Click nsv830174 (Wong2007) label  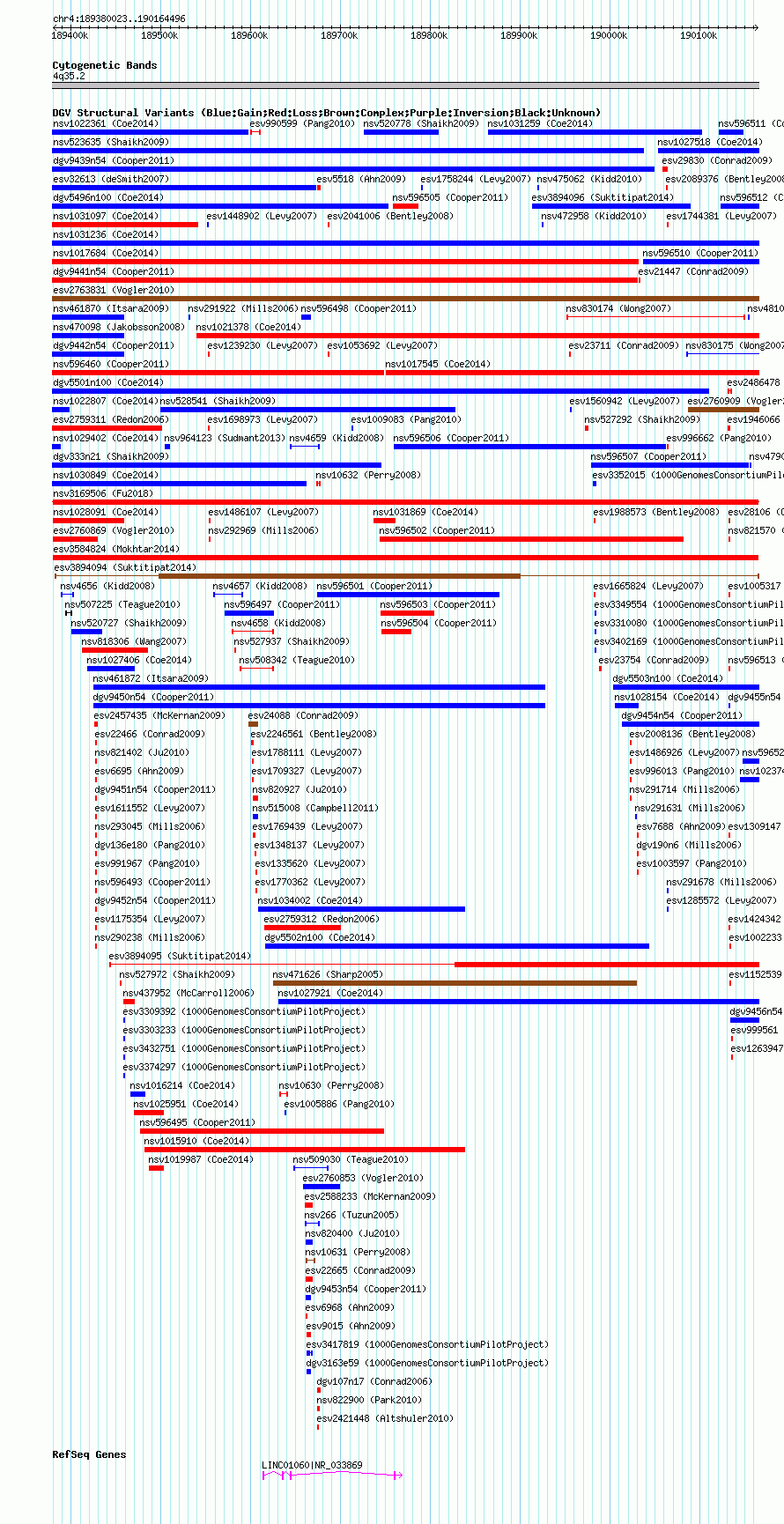tap(618, 308)
